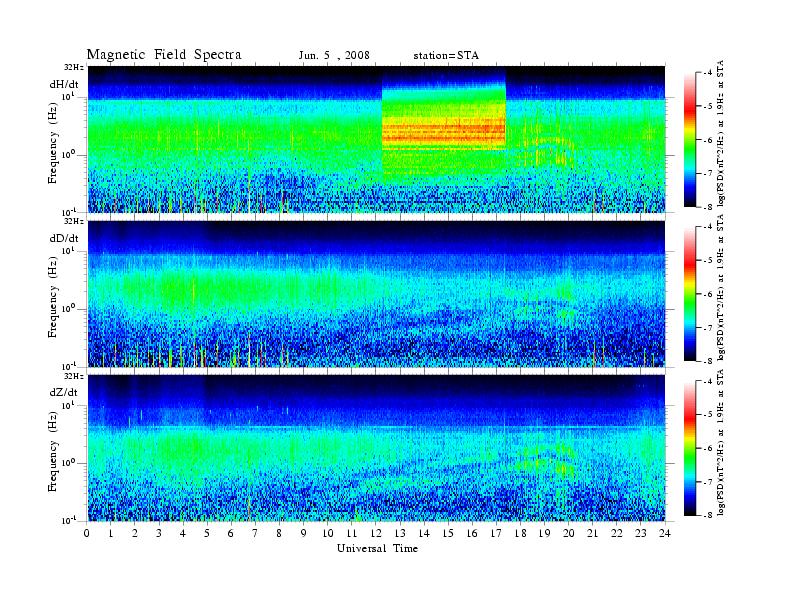Click hour tick label "9" on time axis

click(x=304, y=533)
